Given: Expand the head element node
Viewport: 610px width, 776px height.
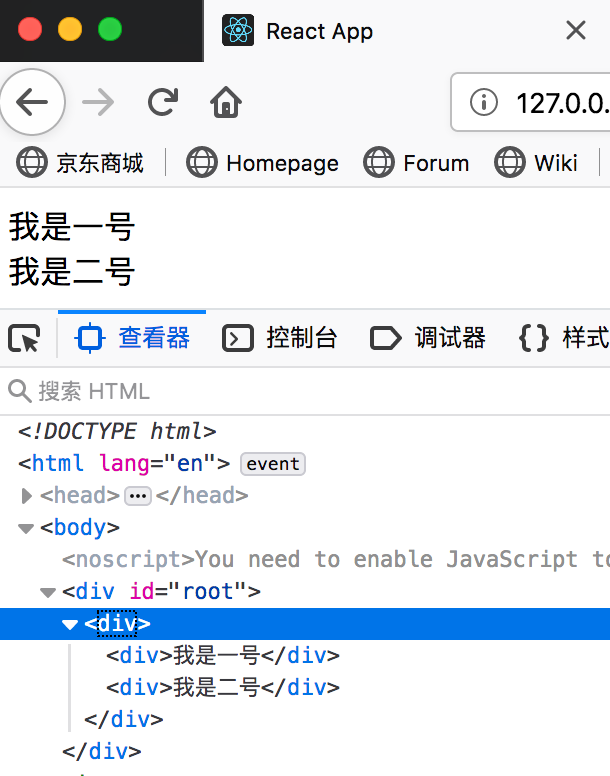Looking at the screenshot, I should point(26,496).
